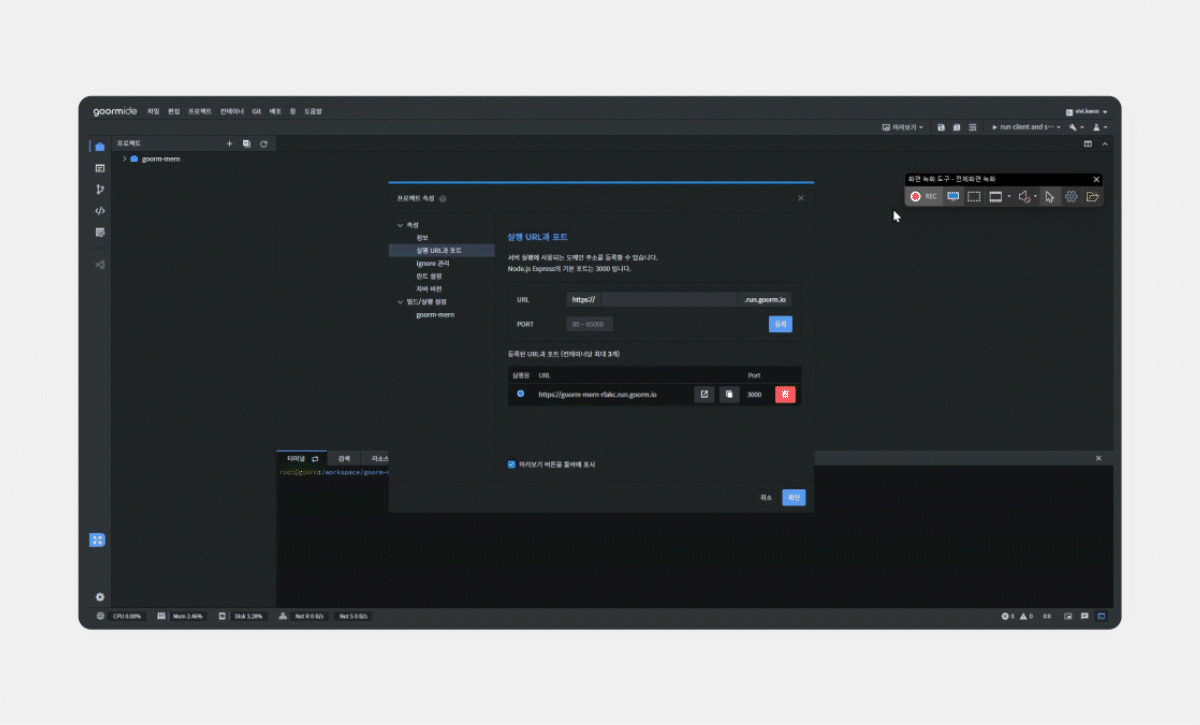Screen dimensions: 1200x725
Task: Click the window capture mode icon in recorder
Action: click(996, 196)
